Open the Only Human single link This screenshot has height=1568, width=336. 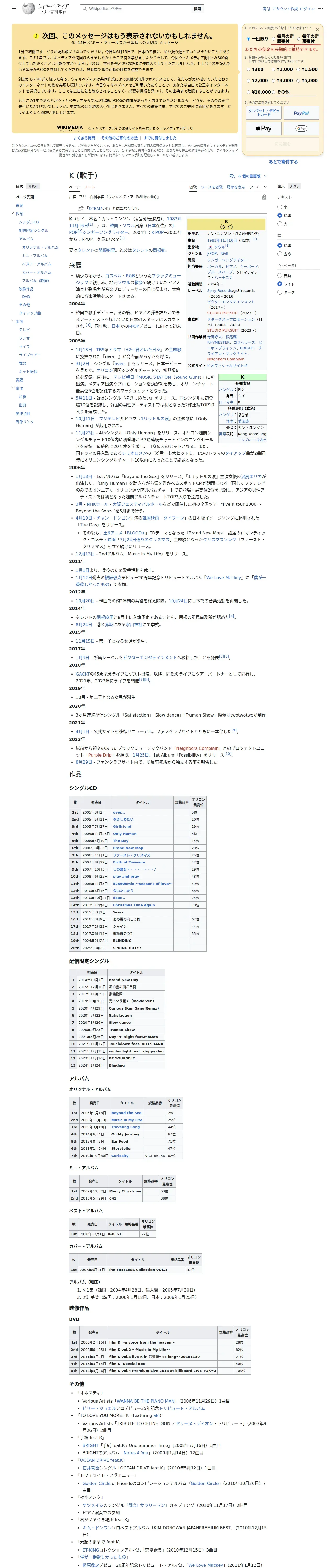124,834
